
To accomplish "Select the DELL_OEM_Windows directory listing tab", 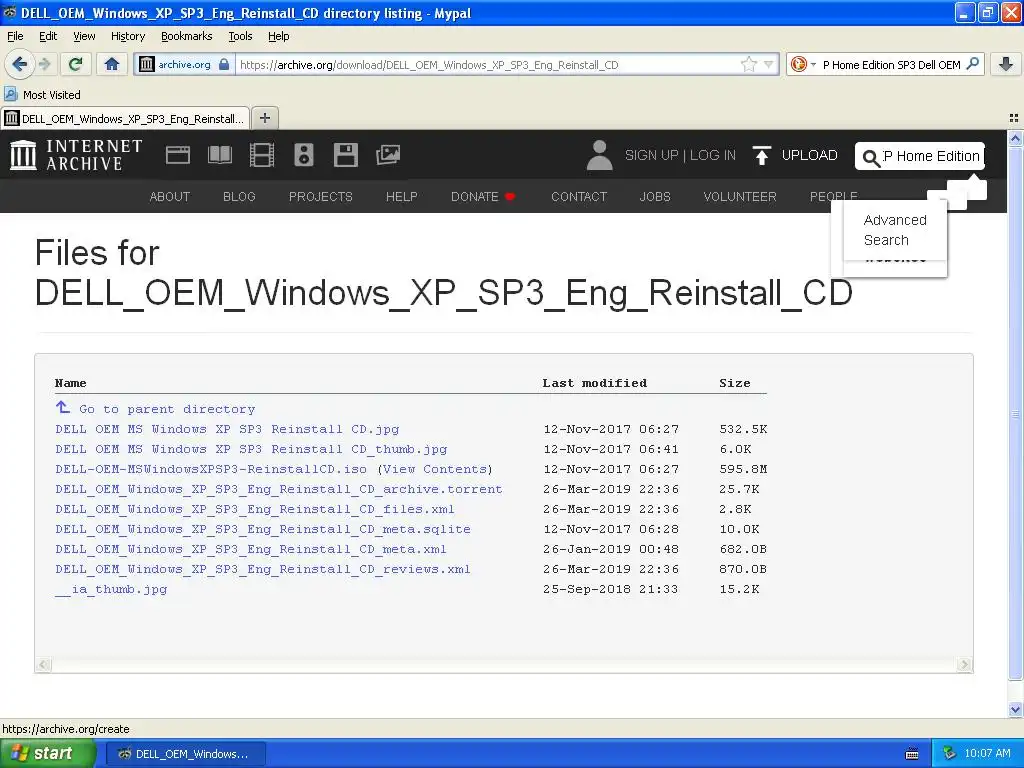I will [125, 118].
